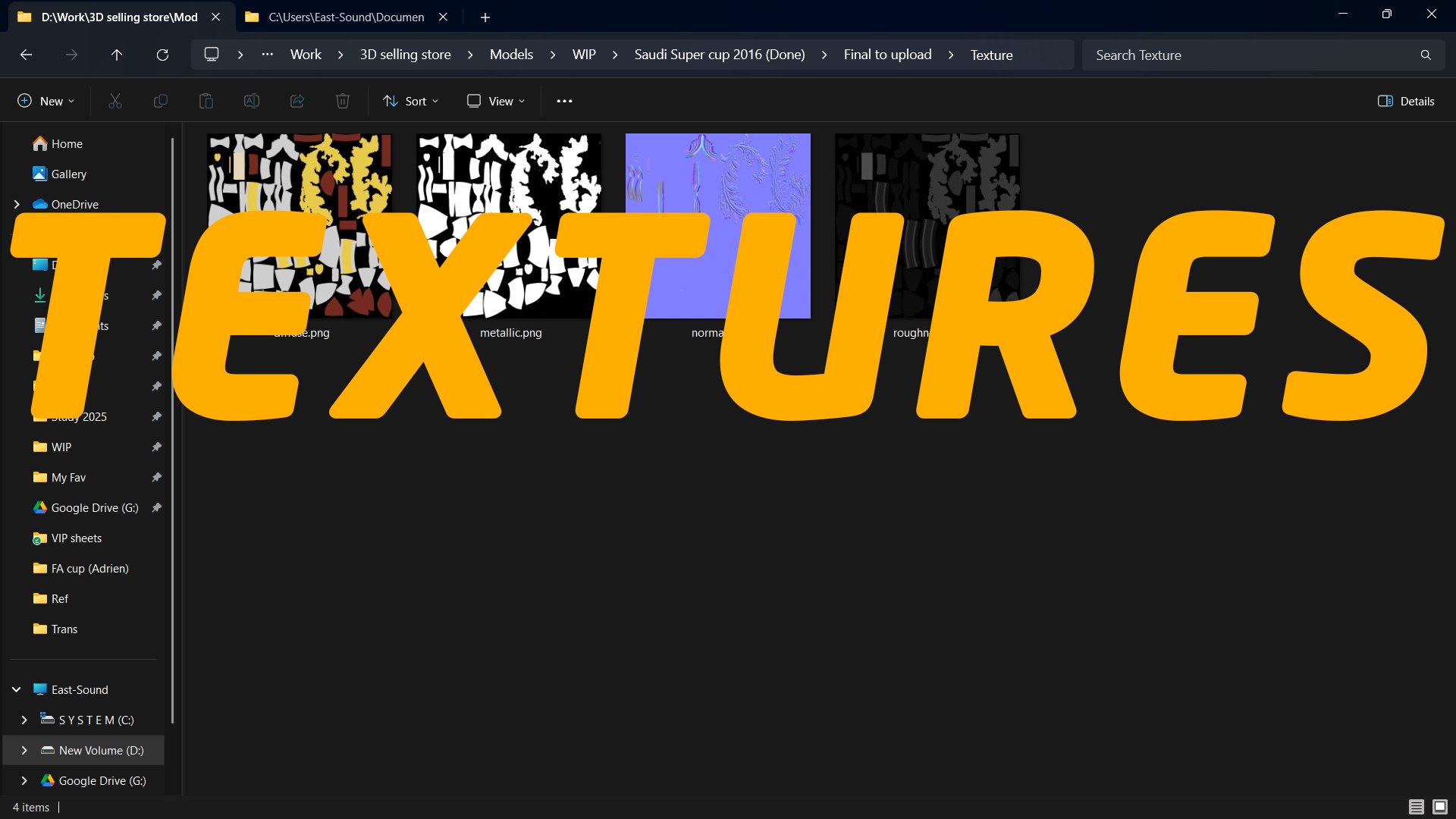Click the Rename icon in toolbar
Viewport: 1456px width, 819px height.
click(252, 101)
